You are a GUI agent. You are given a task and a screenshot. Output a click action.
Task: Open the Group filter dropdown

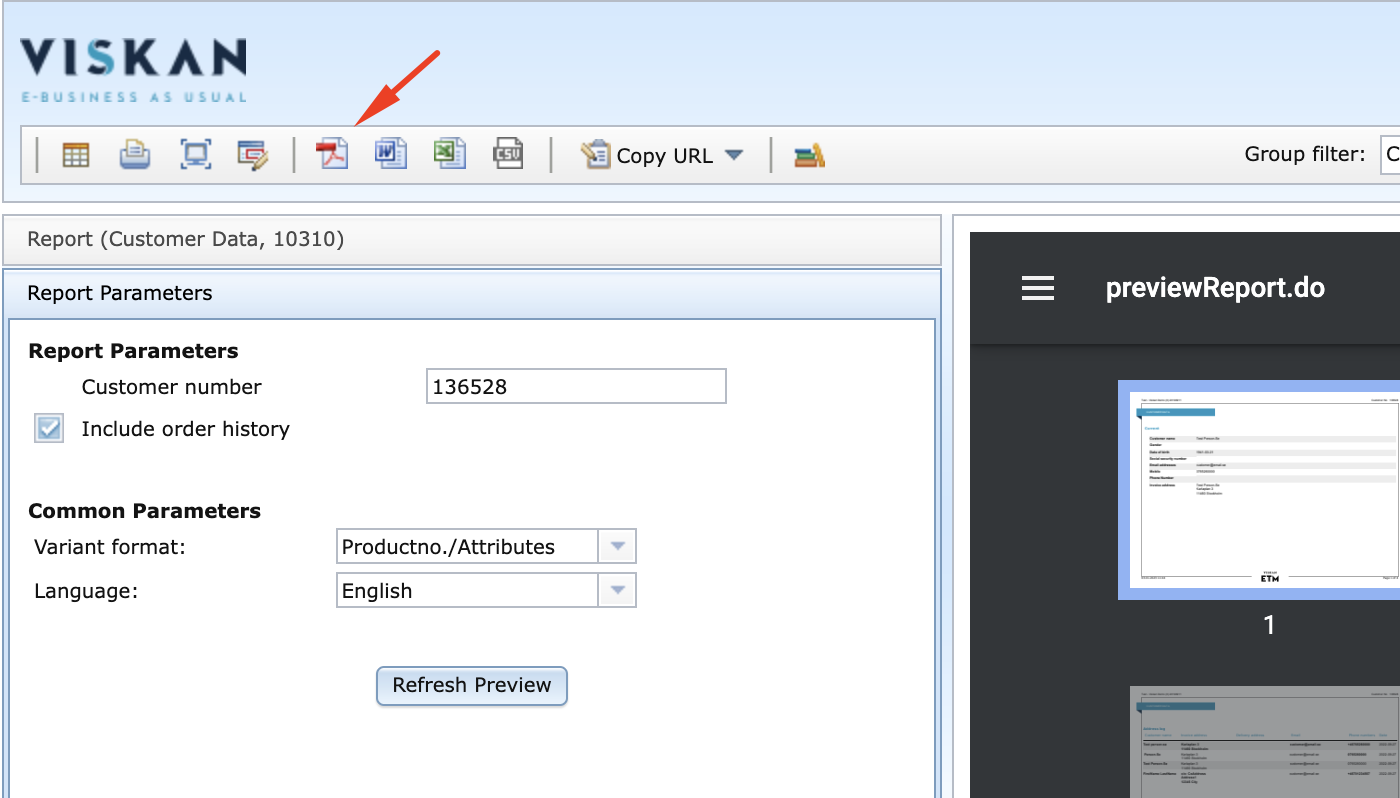1390,154
